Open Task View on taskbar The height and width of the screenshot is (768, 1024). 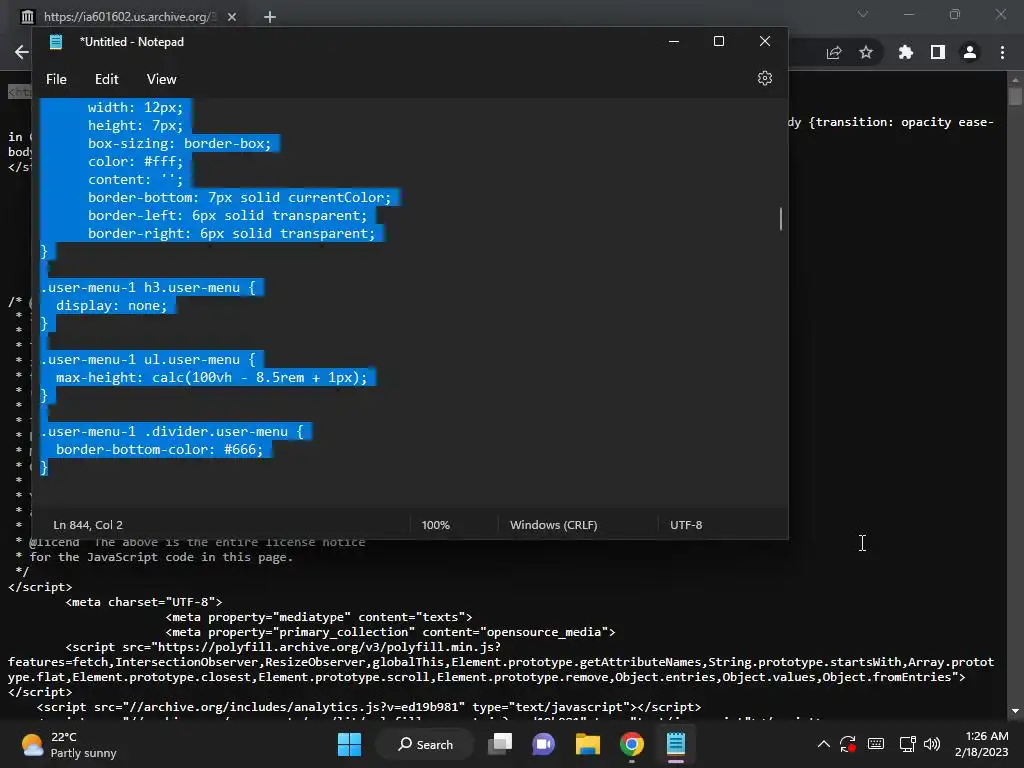500,744
